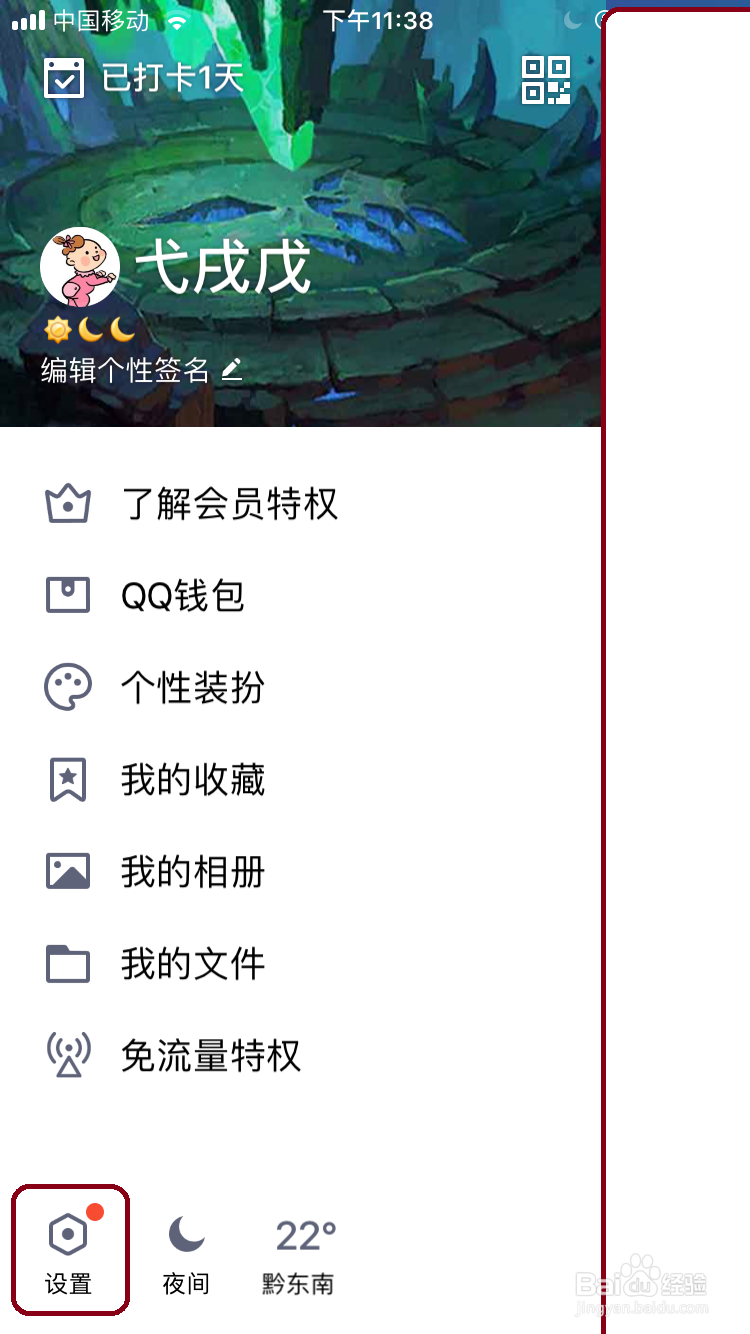Image resolution: width=750 pixels, height=1334 pixels.
Task: Tap the picture icon for 我的相册
Action: coord(68,871)
